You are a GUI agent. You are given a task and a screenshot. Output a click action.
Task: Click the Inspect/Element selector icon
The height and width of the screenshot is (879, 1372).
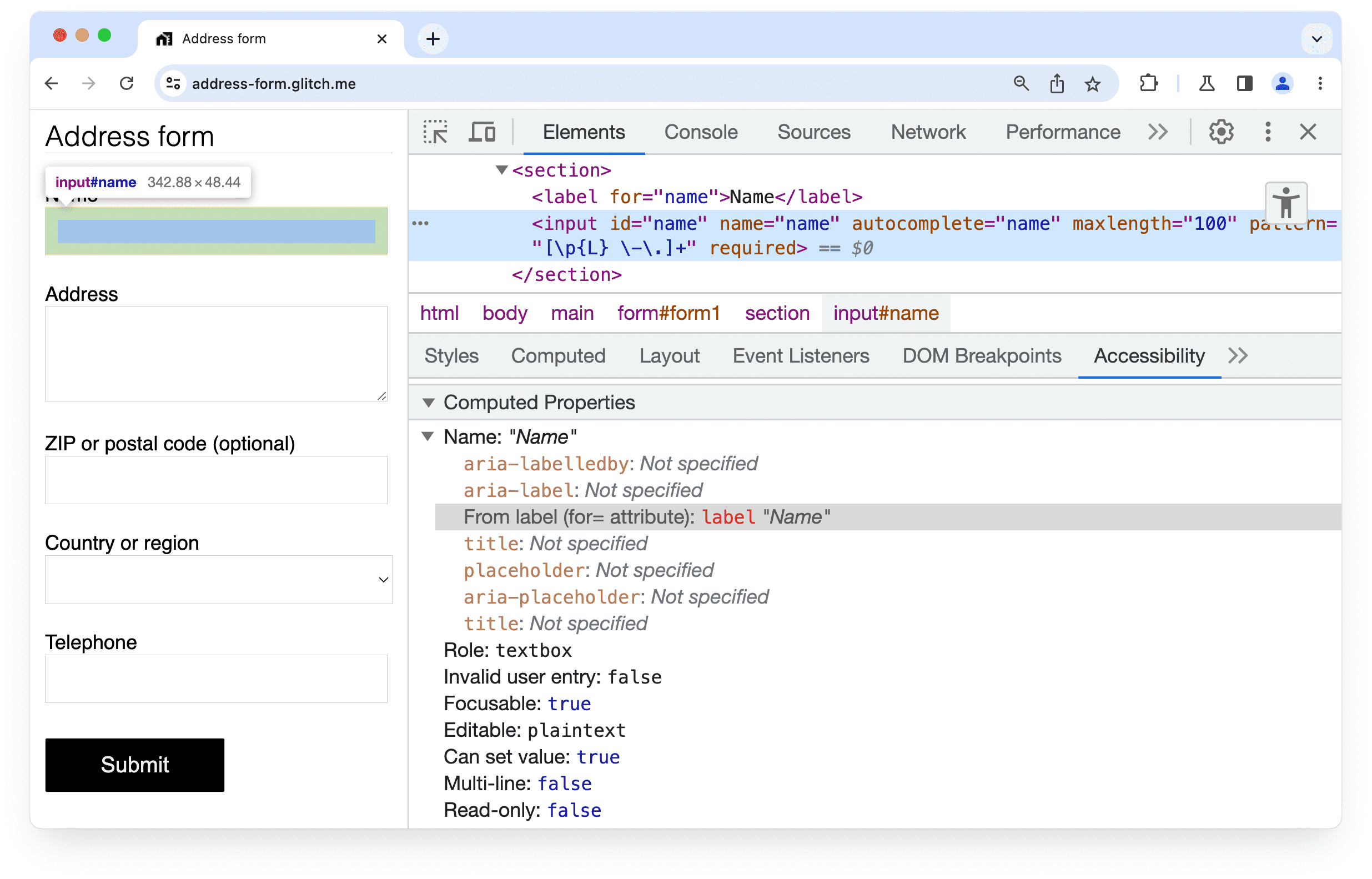point(436,132)
